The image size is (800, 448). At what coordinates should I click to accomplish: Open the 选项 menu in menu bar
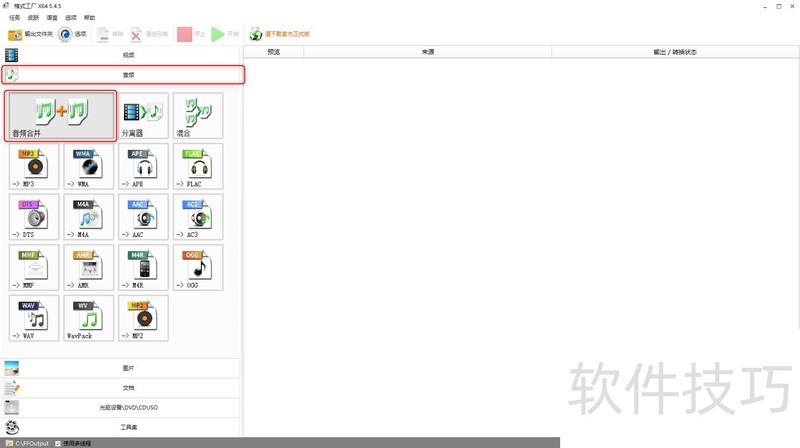click(x=70, y=17)
